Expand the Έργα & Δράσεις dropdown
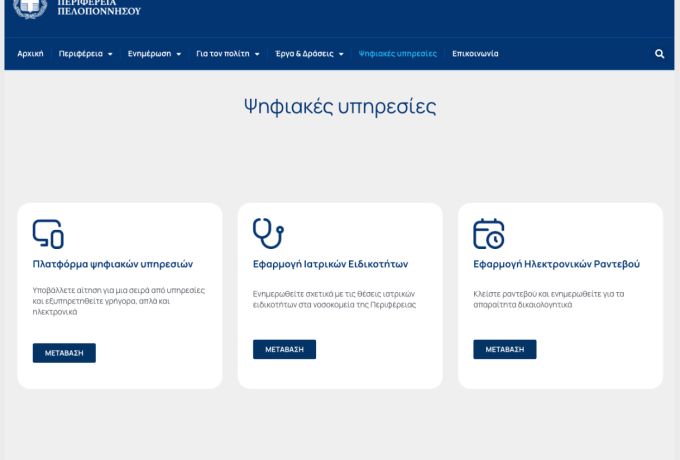Viewport: 680px width, 460px height. tap(309, 54)
